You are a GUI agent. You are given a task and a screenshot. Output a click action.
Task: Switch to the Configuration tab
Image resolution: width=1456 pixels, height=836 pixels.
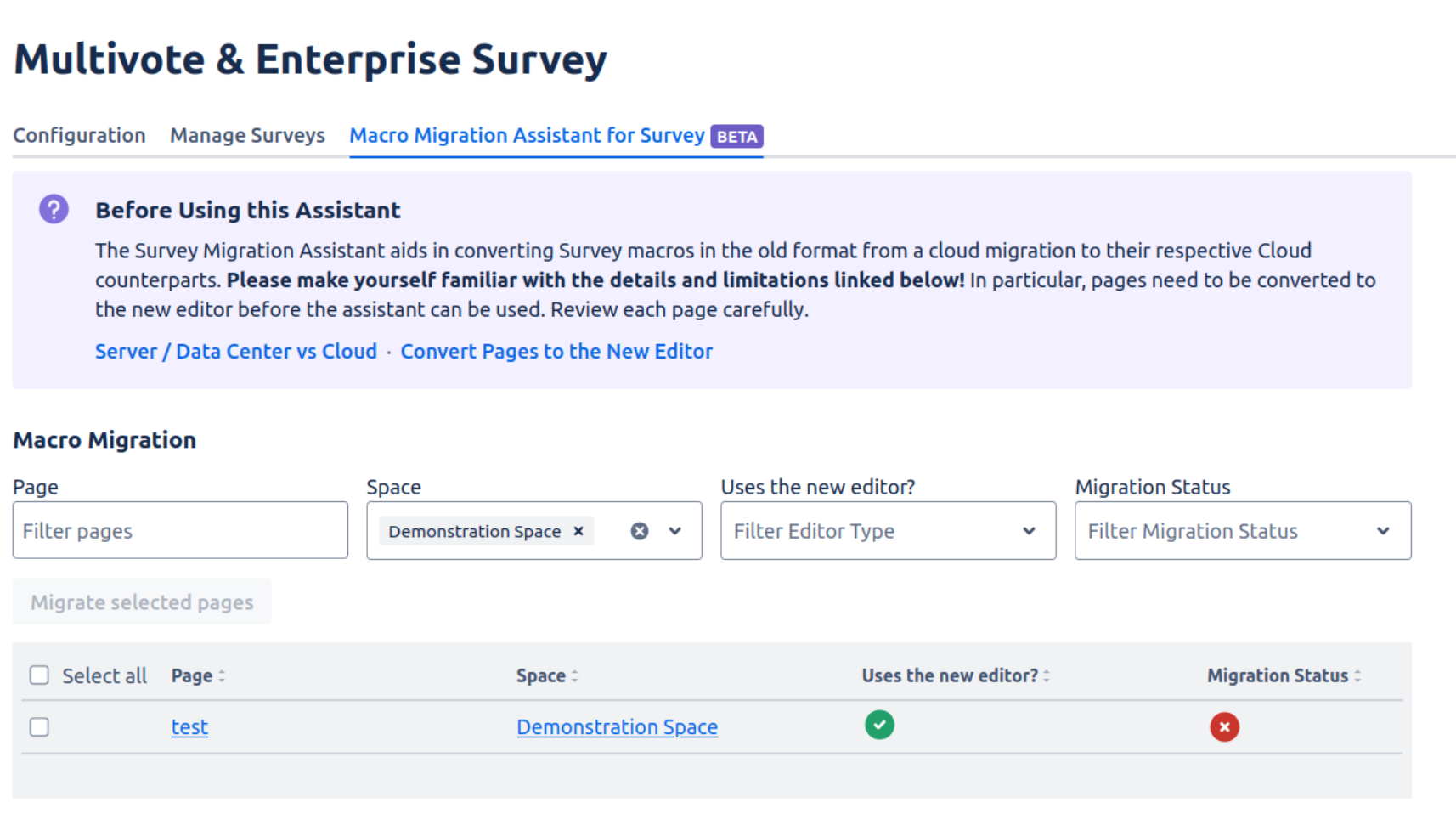(79, 136)
